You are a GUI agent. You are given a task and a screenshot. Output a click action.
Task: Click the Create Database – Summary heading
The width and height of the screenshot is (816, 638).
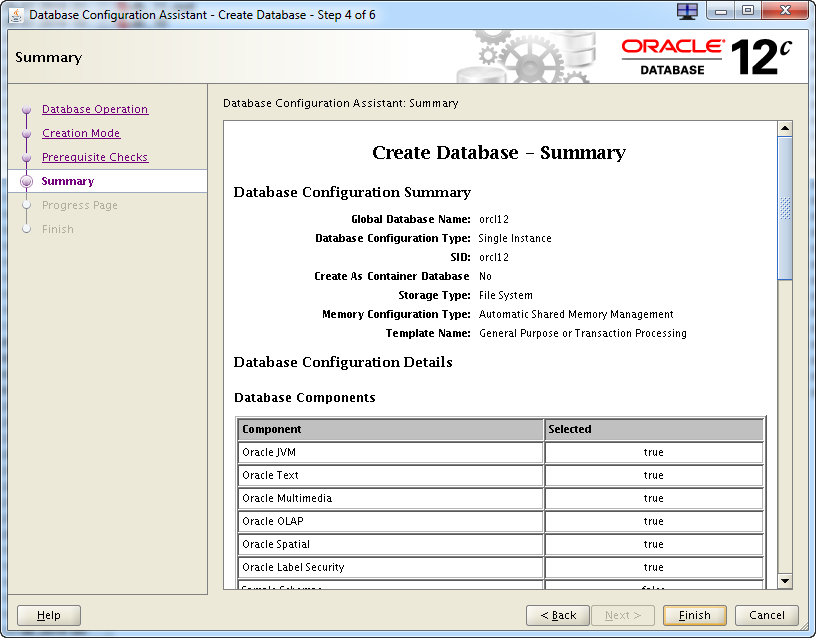[499, 153]
